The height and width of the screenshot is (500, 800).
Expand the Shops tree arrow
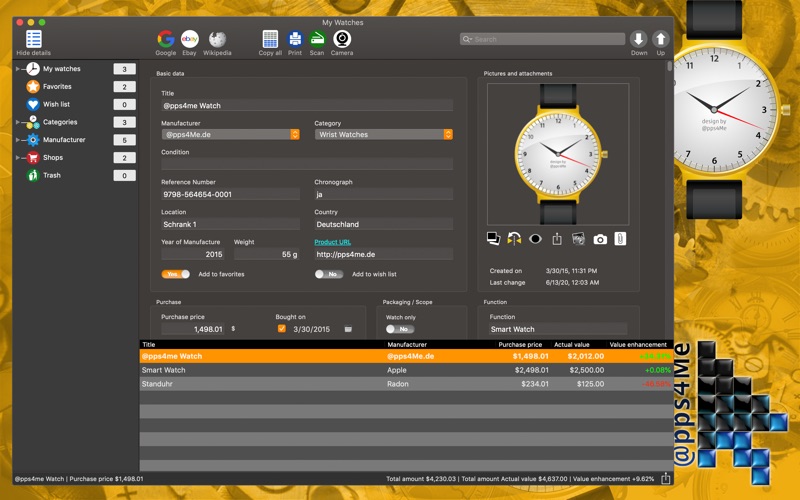(18, 158)
